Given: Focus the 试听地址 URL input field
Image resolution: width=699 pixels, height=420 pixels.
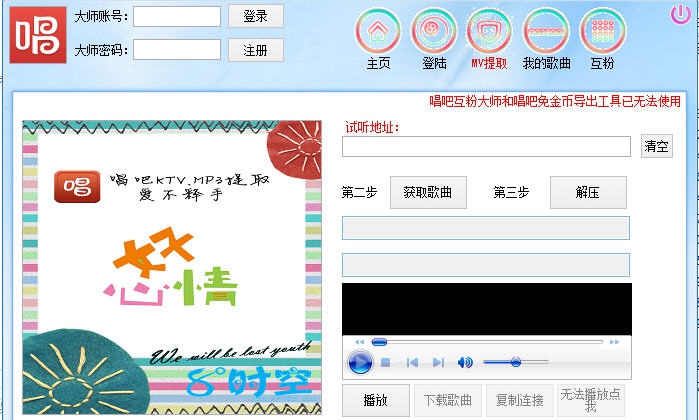Looking at the screenshot, I should (486, 147).
